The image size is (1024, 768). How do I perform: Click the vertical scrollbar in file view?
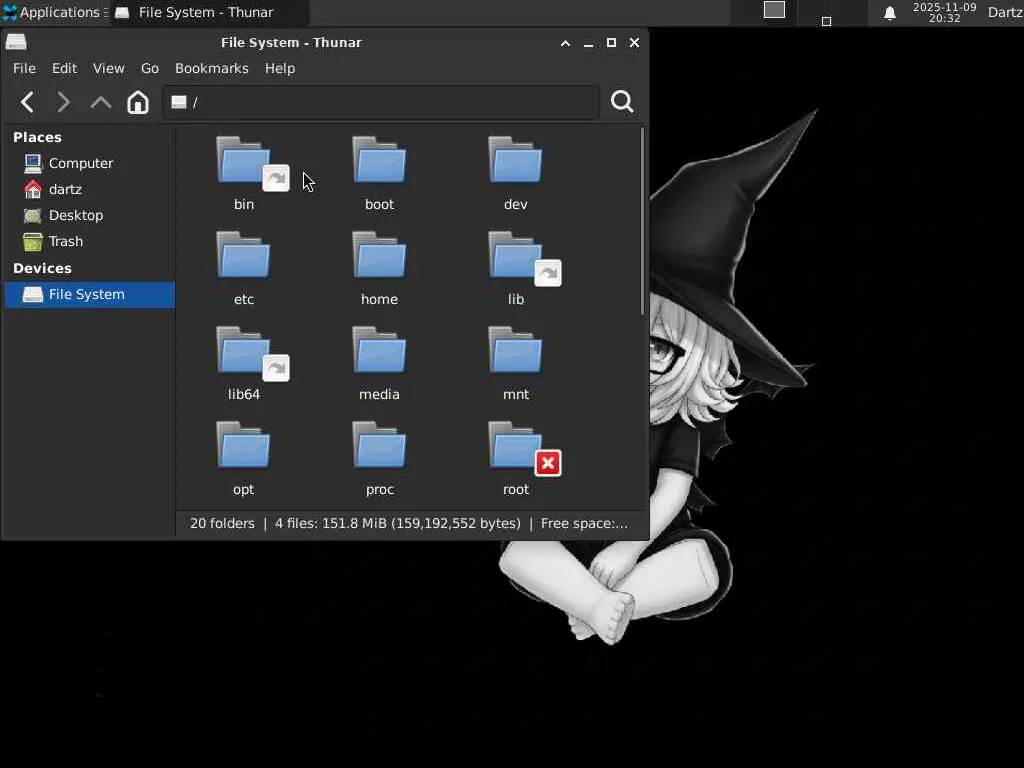643,222
